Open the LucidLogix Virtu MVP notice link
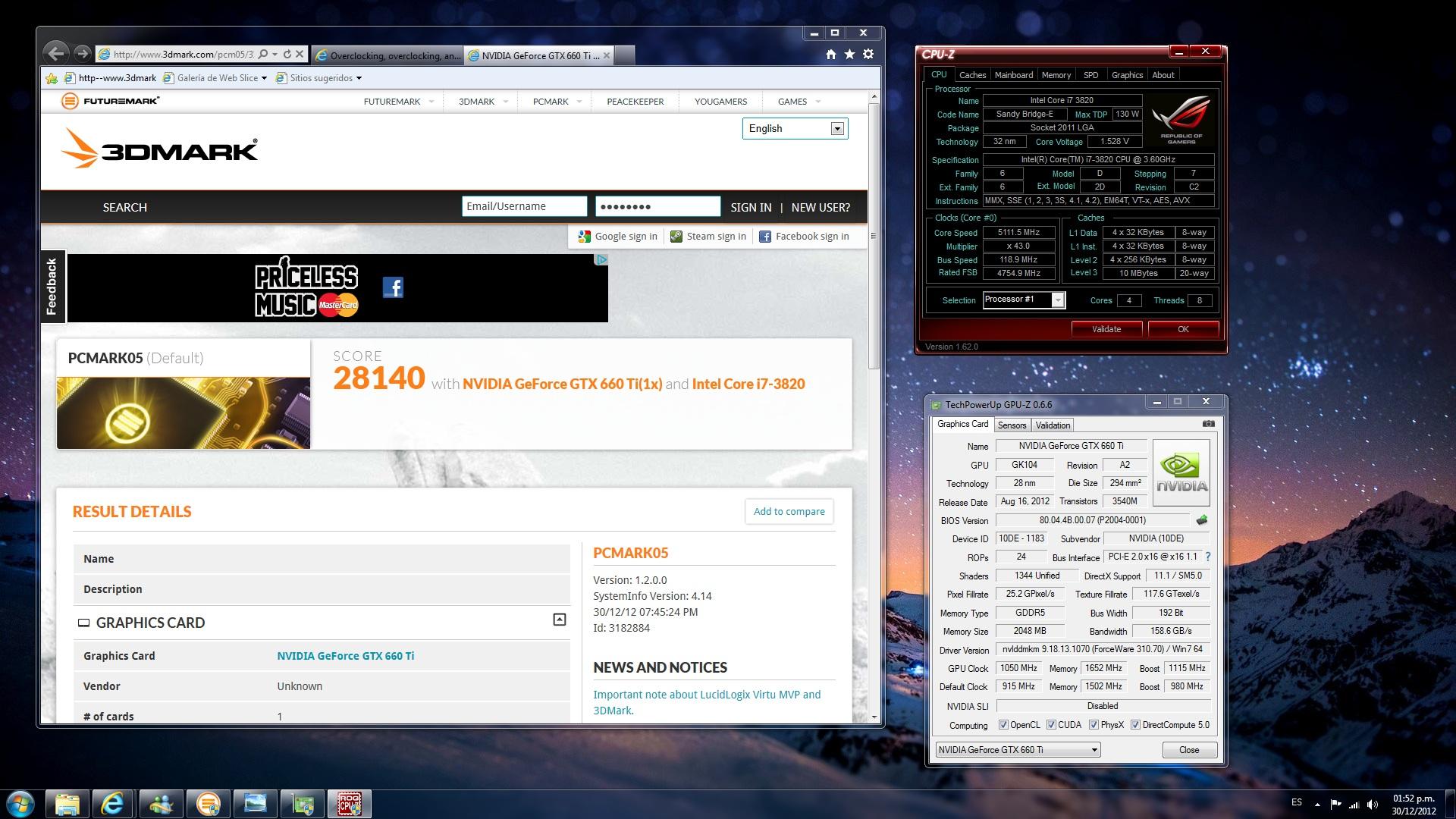This screenshot has width=1456, height=819. point(707,702)
